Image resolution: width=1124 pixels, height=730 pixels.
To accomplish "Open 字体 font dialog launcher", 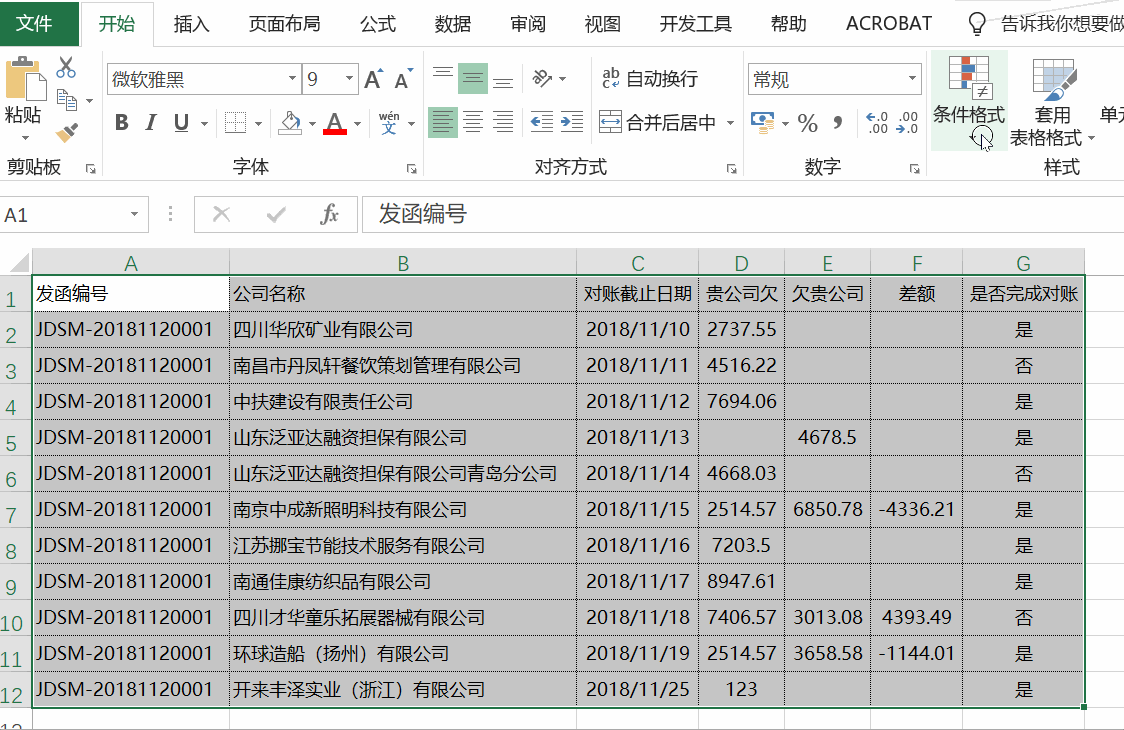I will [x=411, y=169].
